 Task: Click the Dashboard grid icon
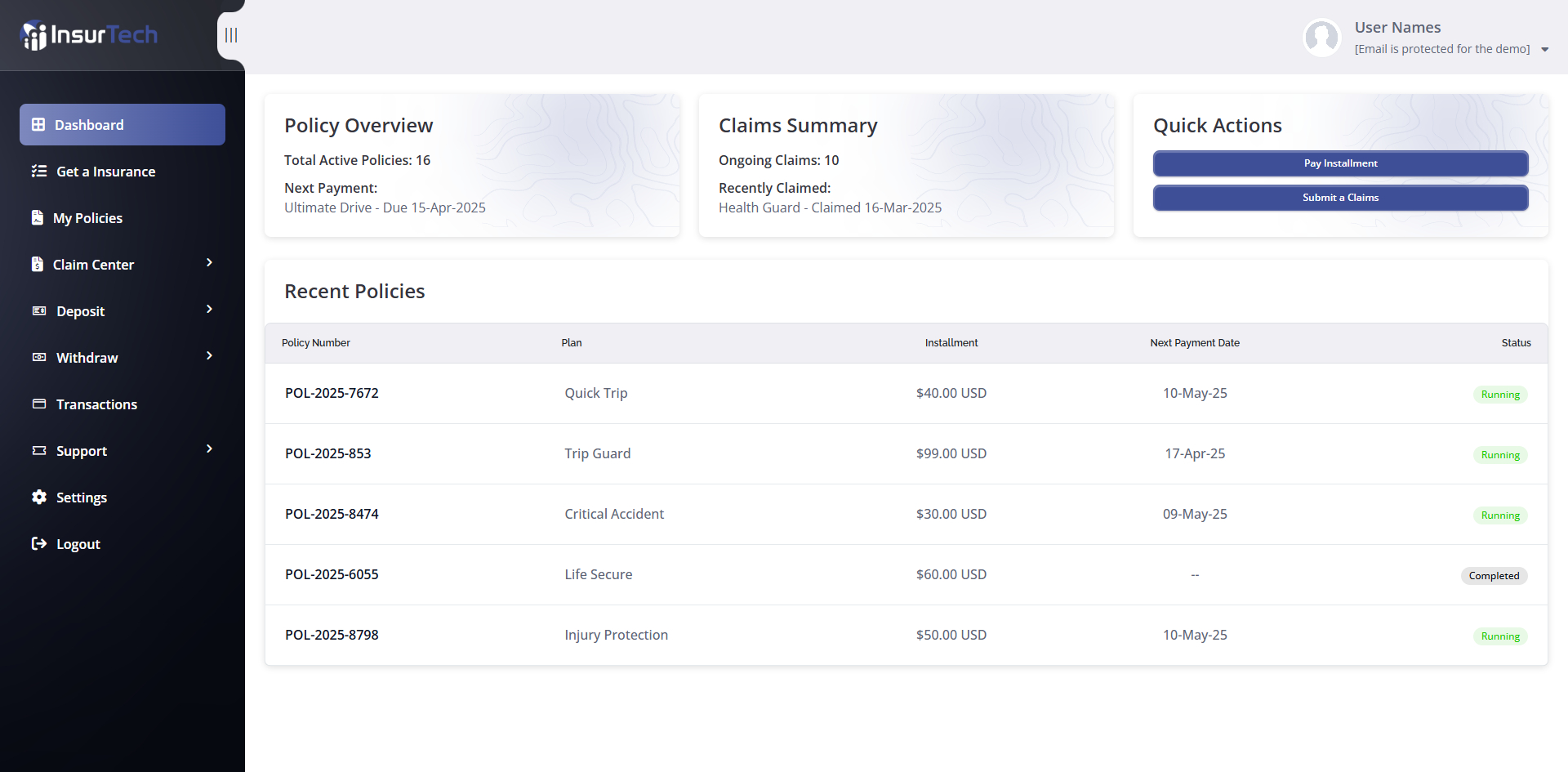tap(38, 125)
